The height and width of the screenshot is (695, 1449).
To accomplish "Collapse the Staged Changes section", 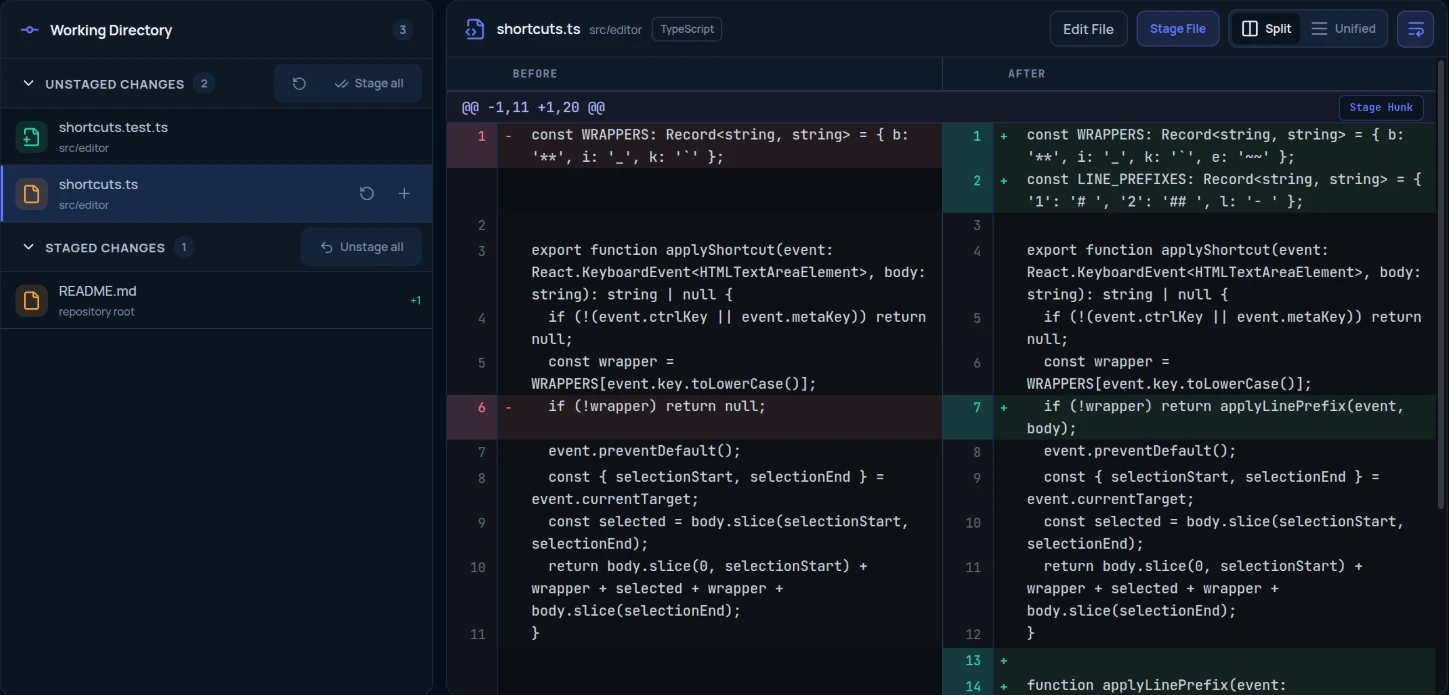I will (x=28, y=247).
